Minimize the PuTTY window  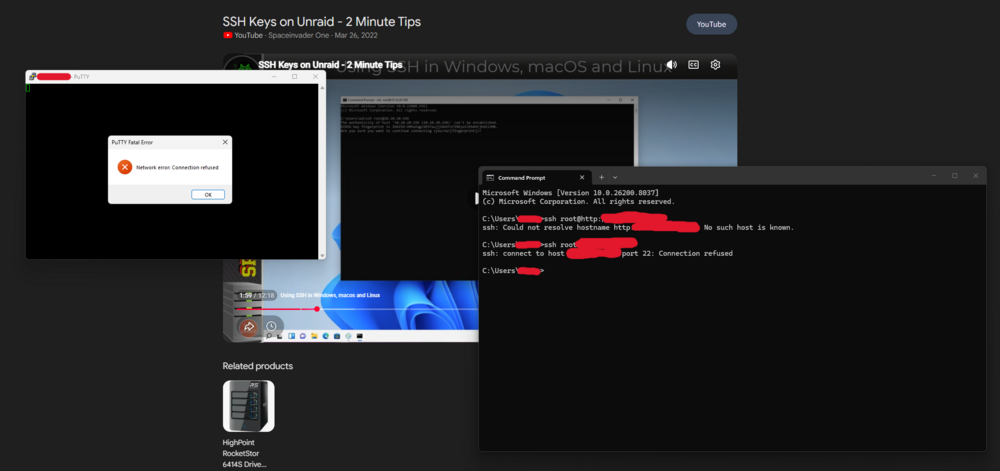(274, 76)
